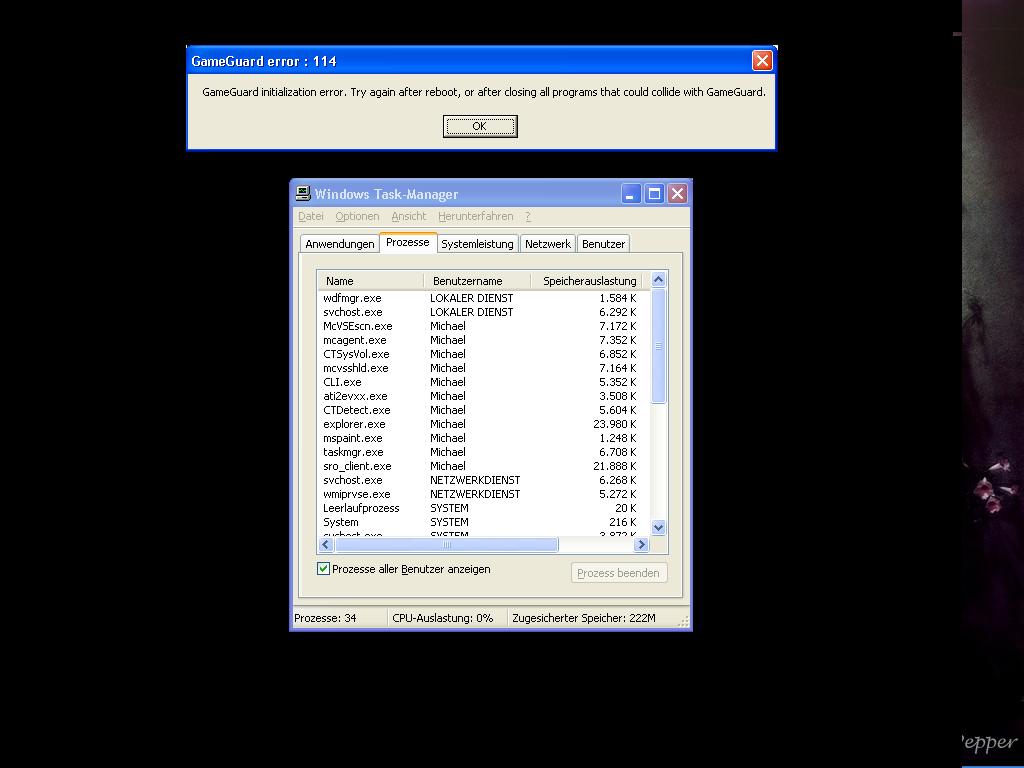Select the explorer.exe process row
Screen dimensions: 1024x768
click(354, 424)
